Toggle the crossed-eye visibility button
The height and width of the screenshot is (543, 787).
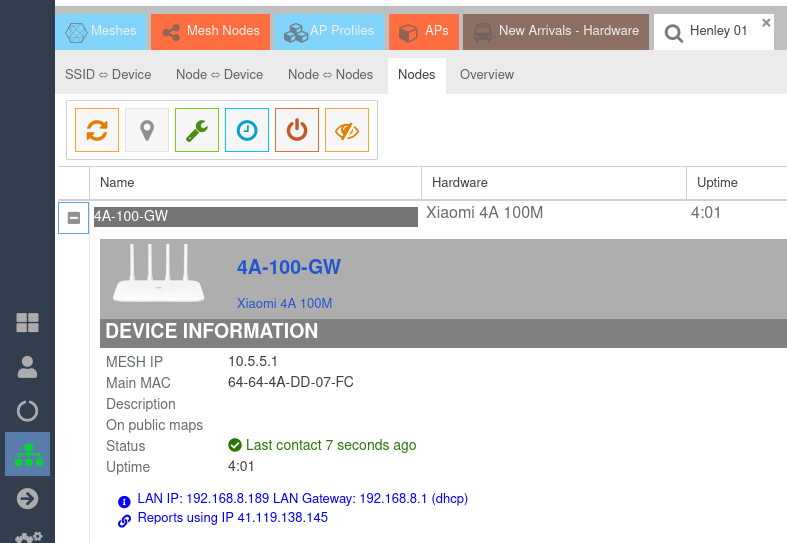pyautogui.click(x=347, y=130)
